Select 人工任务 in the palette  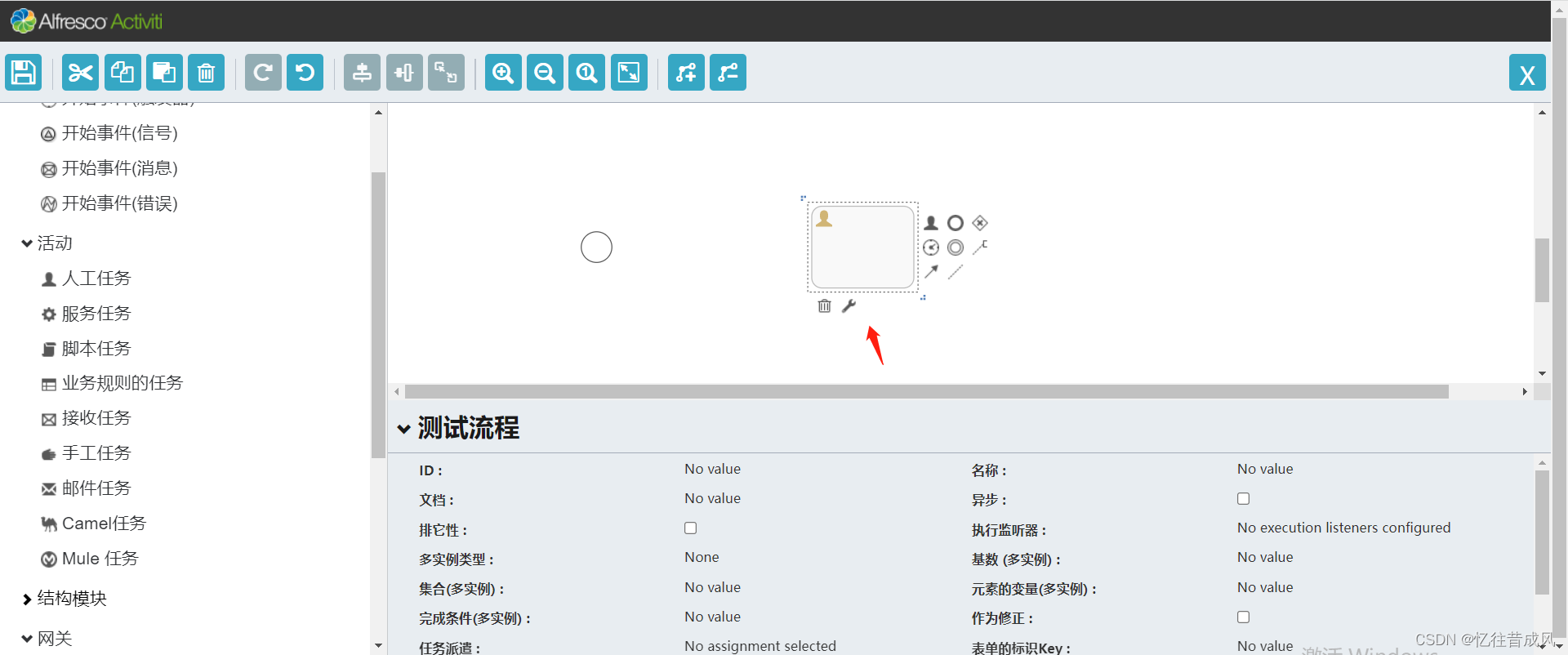coord(86,278)
